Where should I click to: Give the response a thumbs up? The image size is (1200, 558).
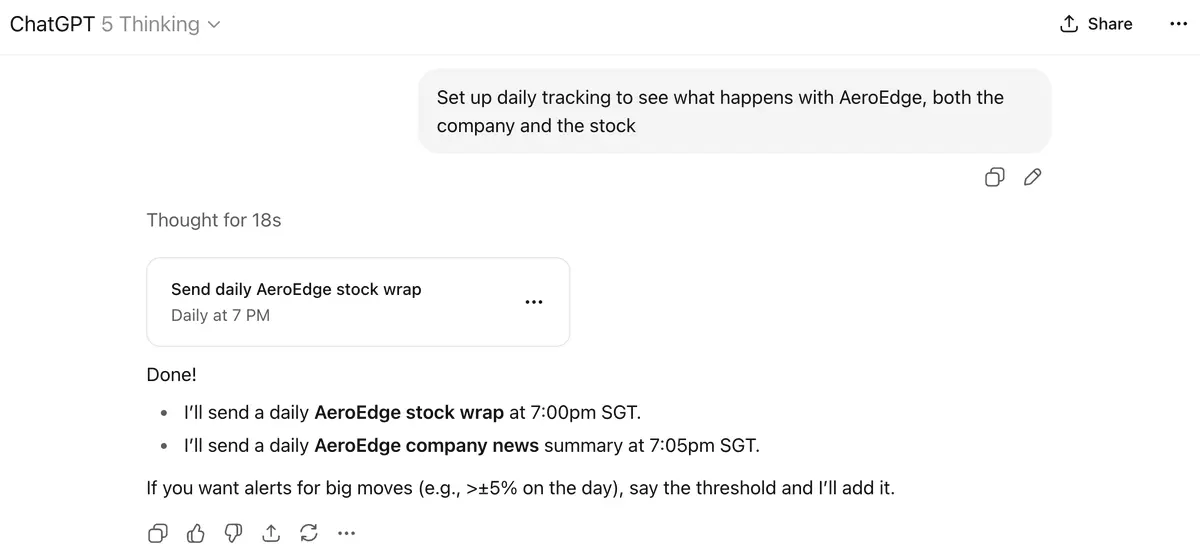(196, 534)
